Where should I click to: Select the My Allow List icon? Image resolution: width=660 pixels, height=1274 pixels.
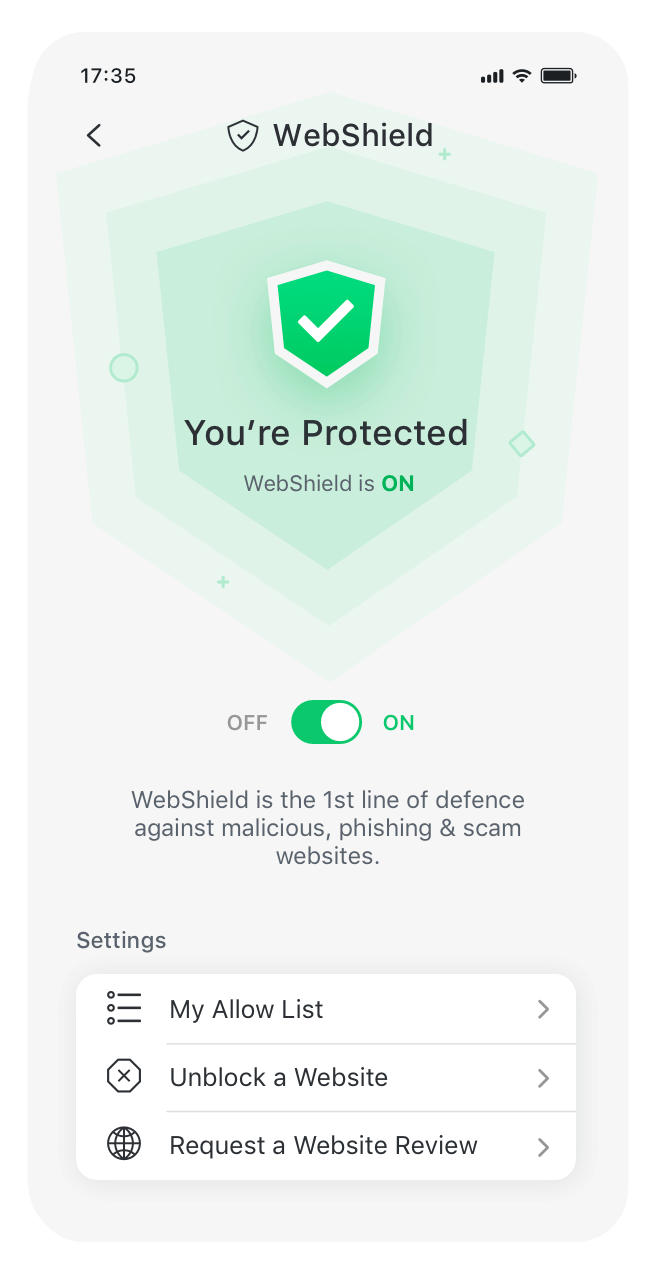(123, 1009)
